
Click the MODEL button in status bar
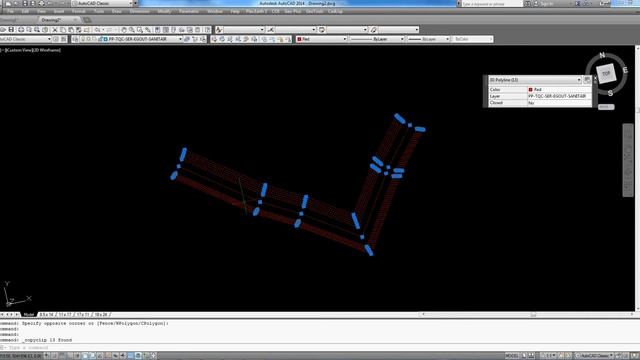tap(512, 356)
